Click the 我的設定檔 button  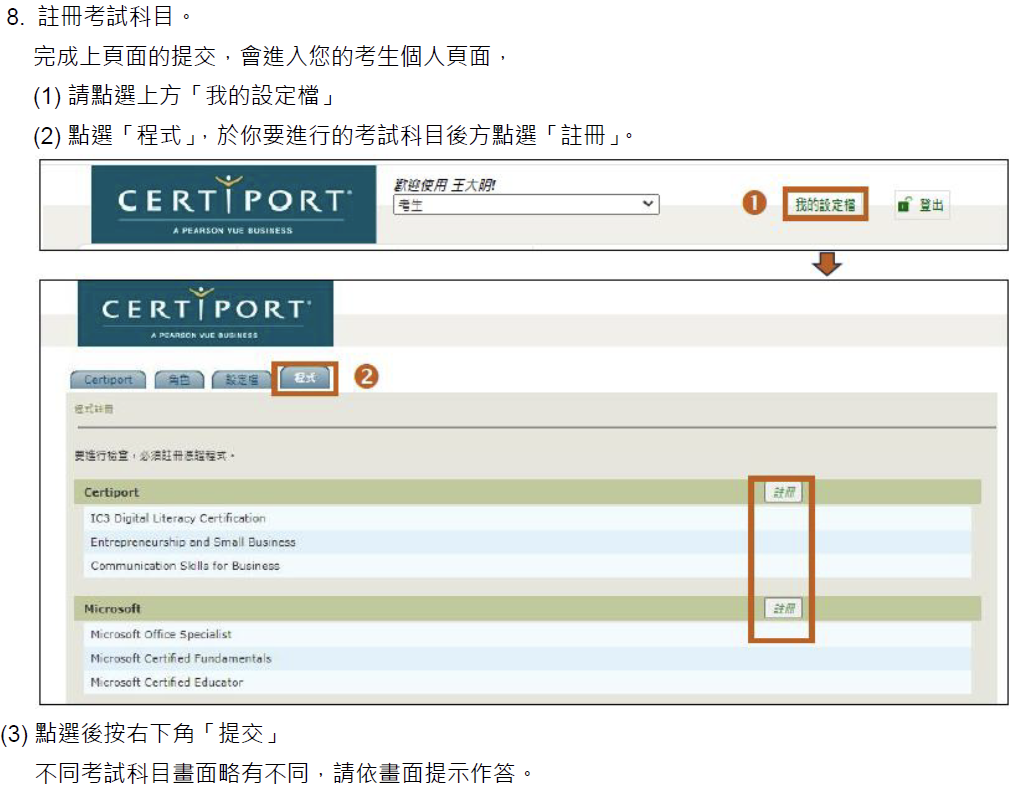(x=825, y=205)
